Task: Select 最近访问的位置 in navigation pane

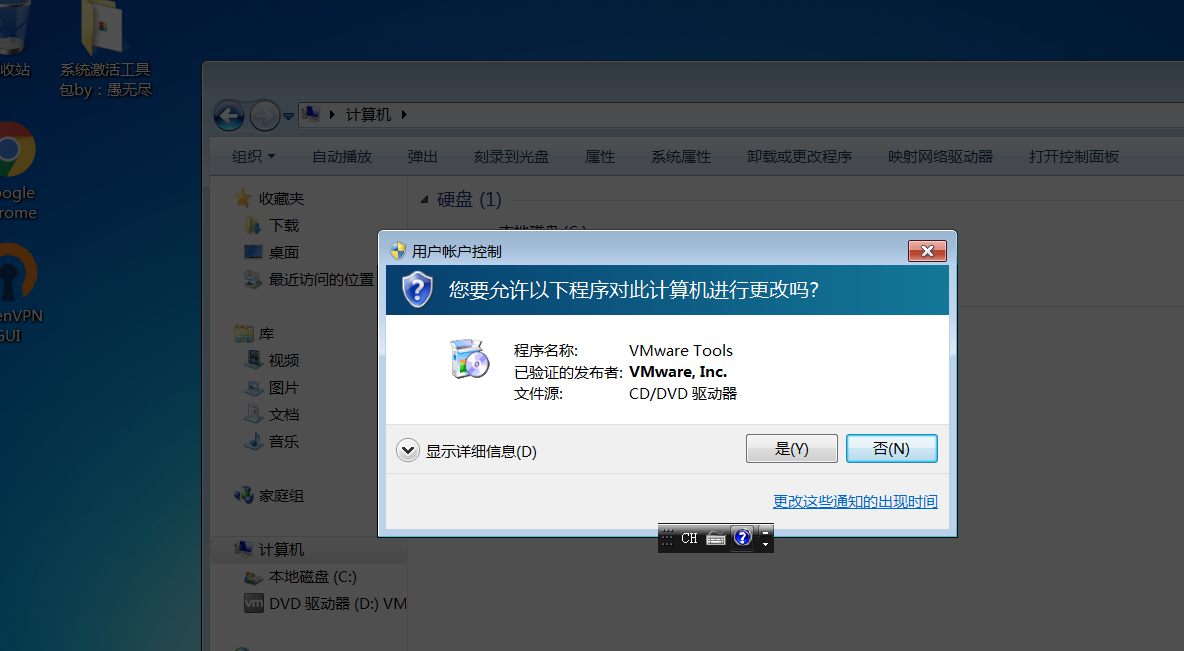Action: point(321,279)
